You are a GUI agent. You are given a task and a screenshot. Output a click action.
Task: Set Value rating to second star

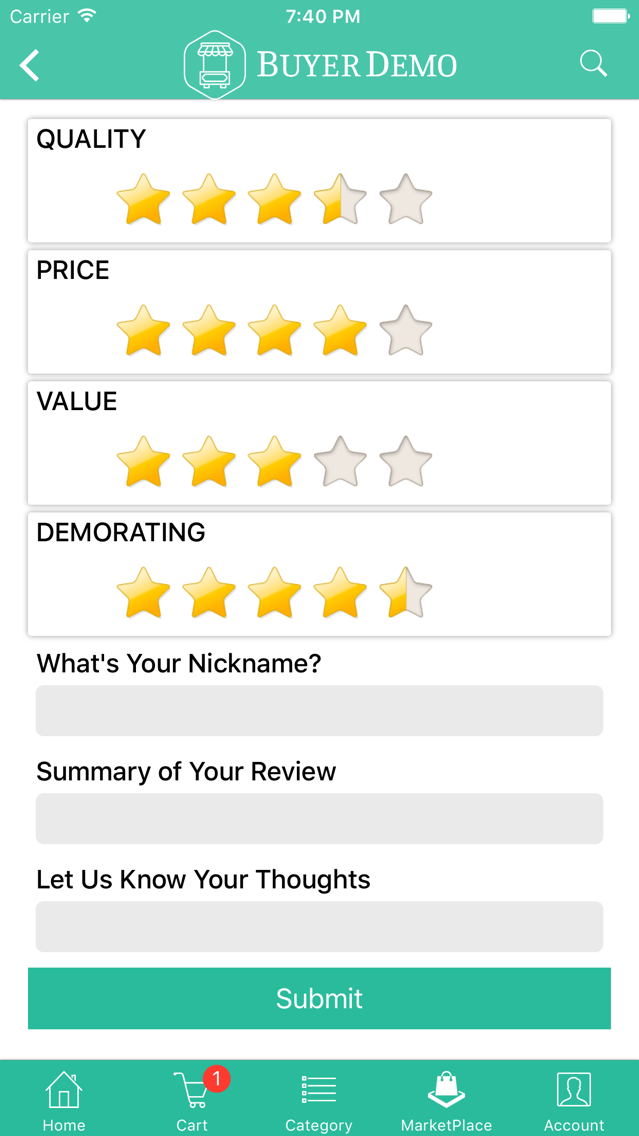209,462
